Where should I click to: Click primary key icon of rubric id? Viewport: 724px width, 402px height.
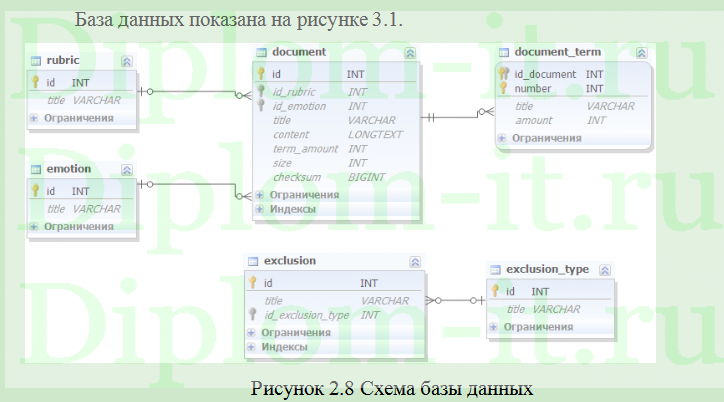click(x=35, y=82)
